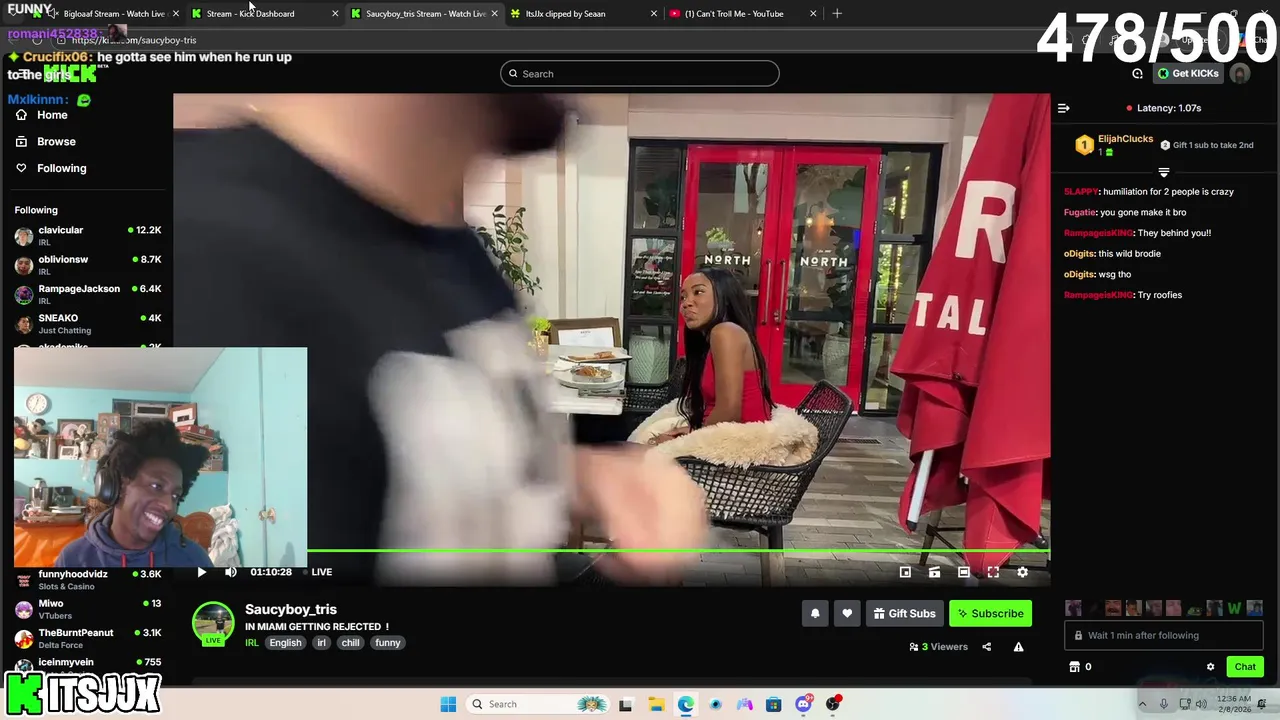
Task: Click the Get KICKs button
Action: [x=1188, y=73]
